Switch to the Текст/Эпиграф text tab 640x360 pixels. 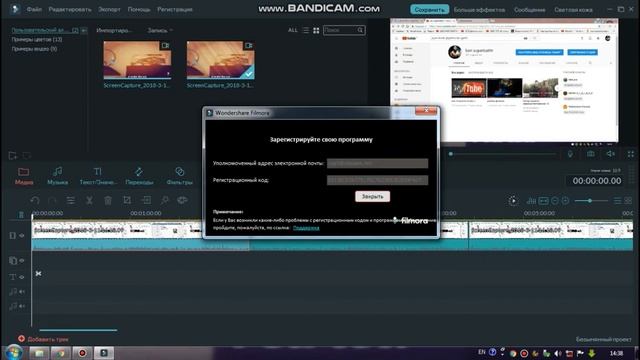click(x=98, y=176)
